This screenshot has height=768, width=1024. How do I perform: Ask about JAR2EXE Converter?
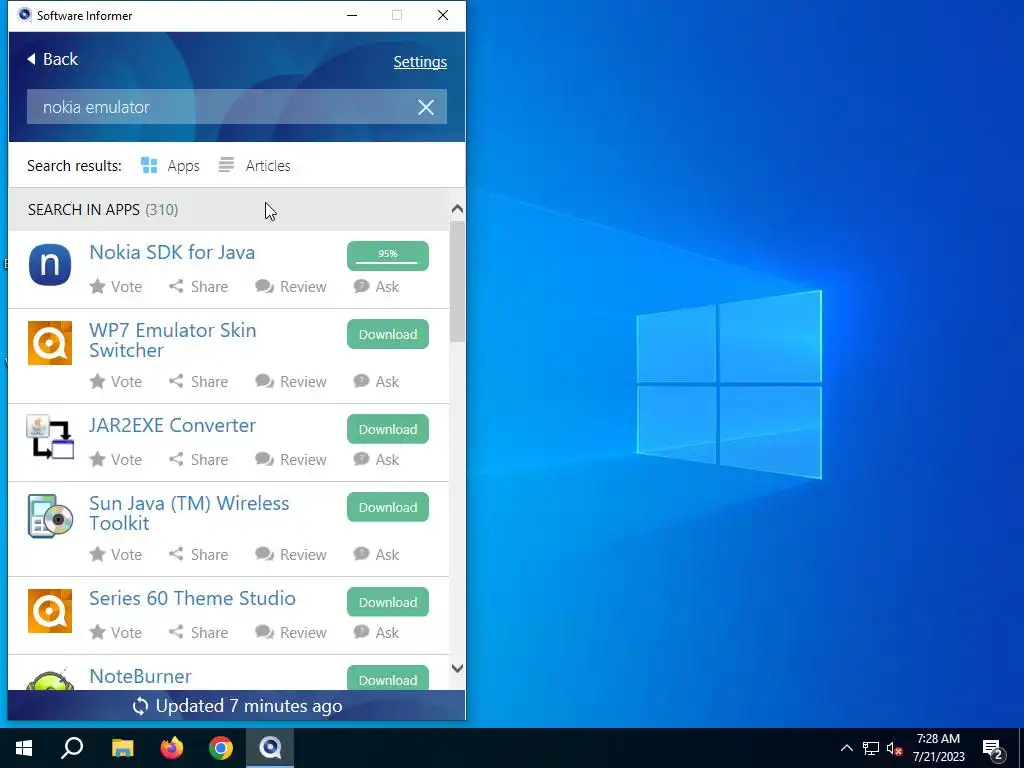tap(376, 460)
